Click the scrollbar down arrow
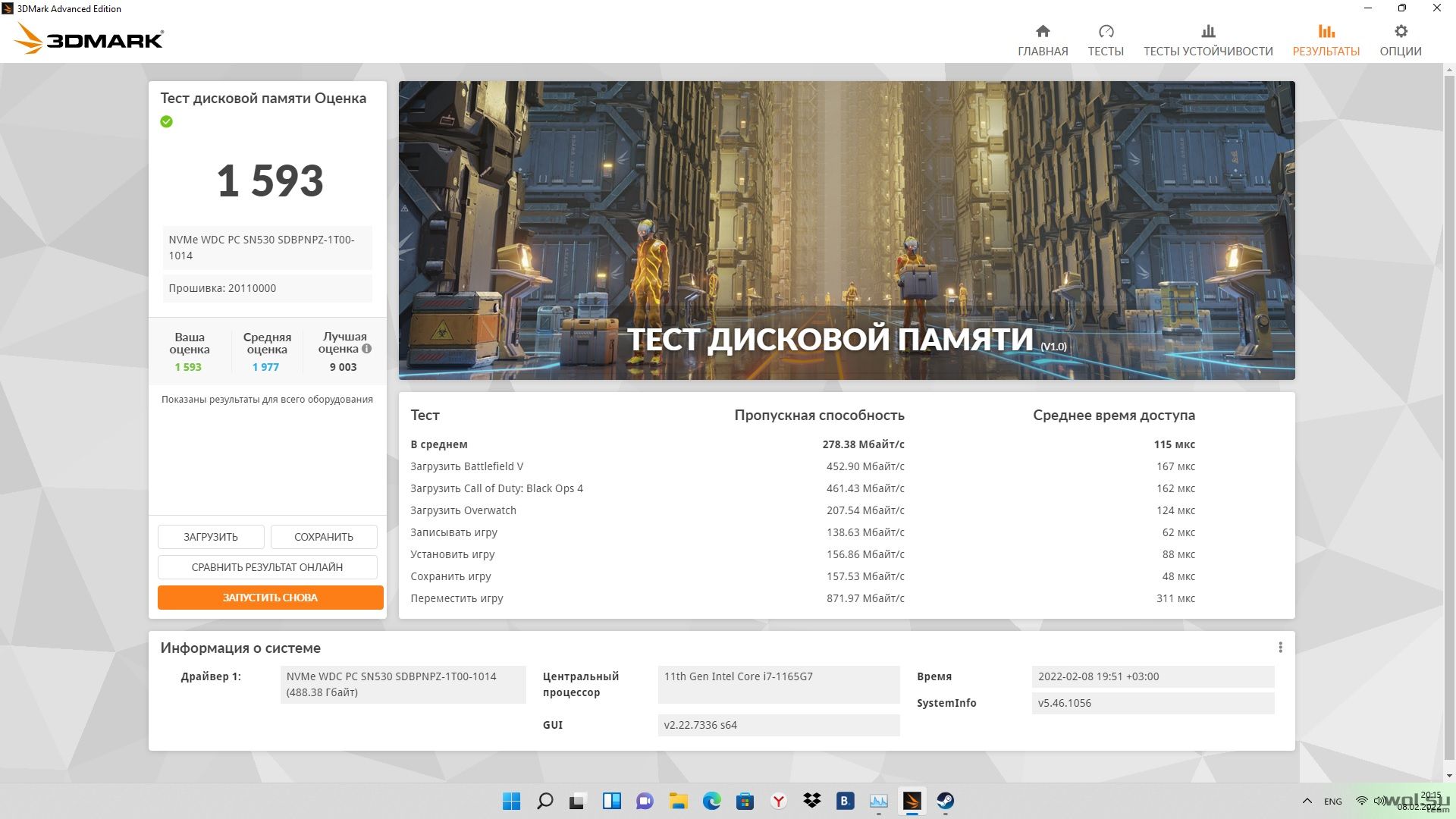Screen dimensions: 1456x819 1450,776
